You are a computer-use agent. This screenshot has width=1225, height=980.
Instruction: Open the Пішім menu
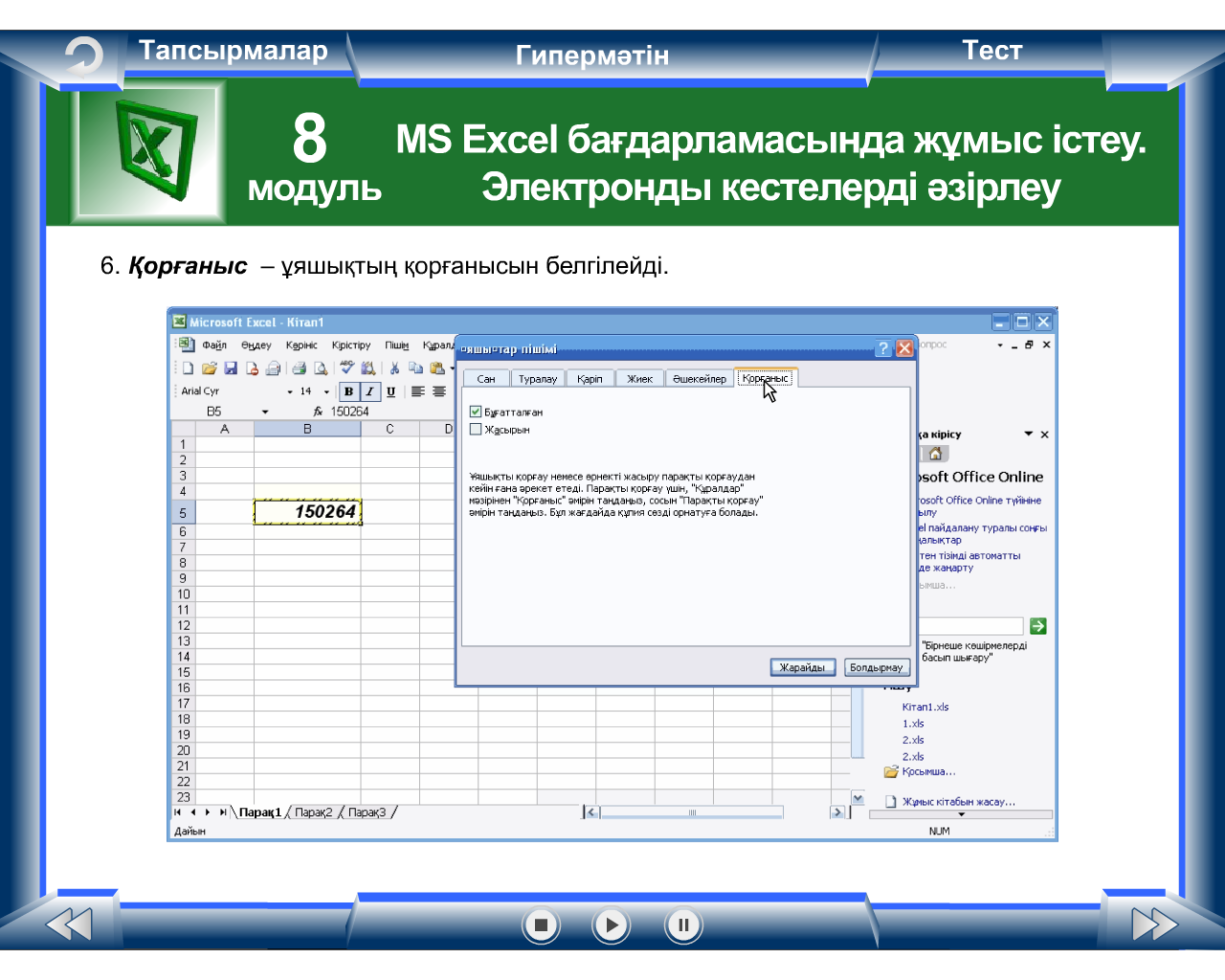pyautogui.click(x=397, y=345)
